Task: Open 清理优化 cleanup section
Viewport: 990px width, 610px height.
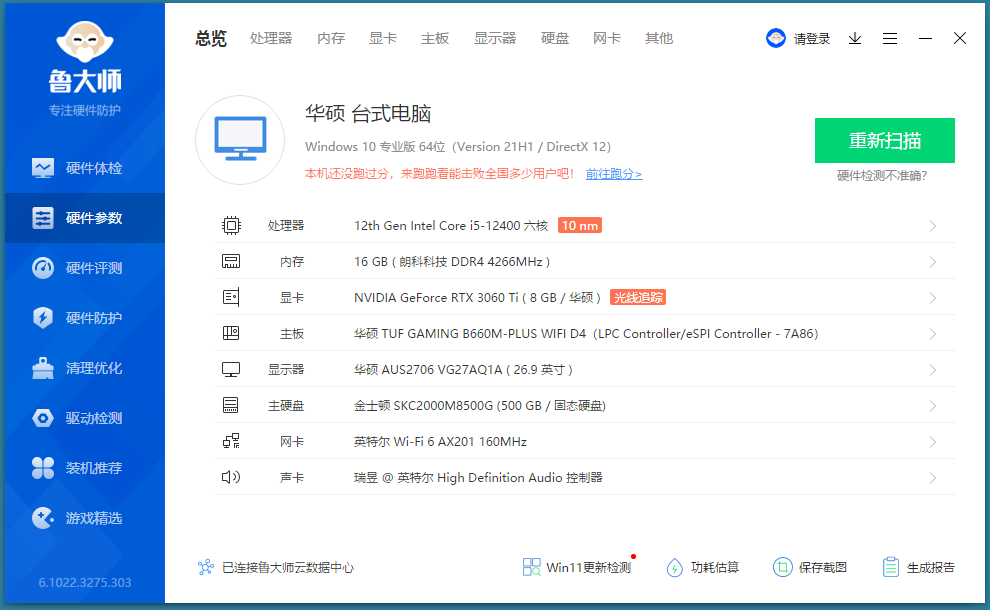Action: pyautogui.click(x=85, y=368)
